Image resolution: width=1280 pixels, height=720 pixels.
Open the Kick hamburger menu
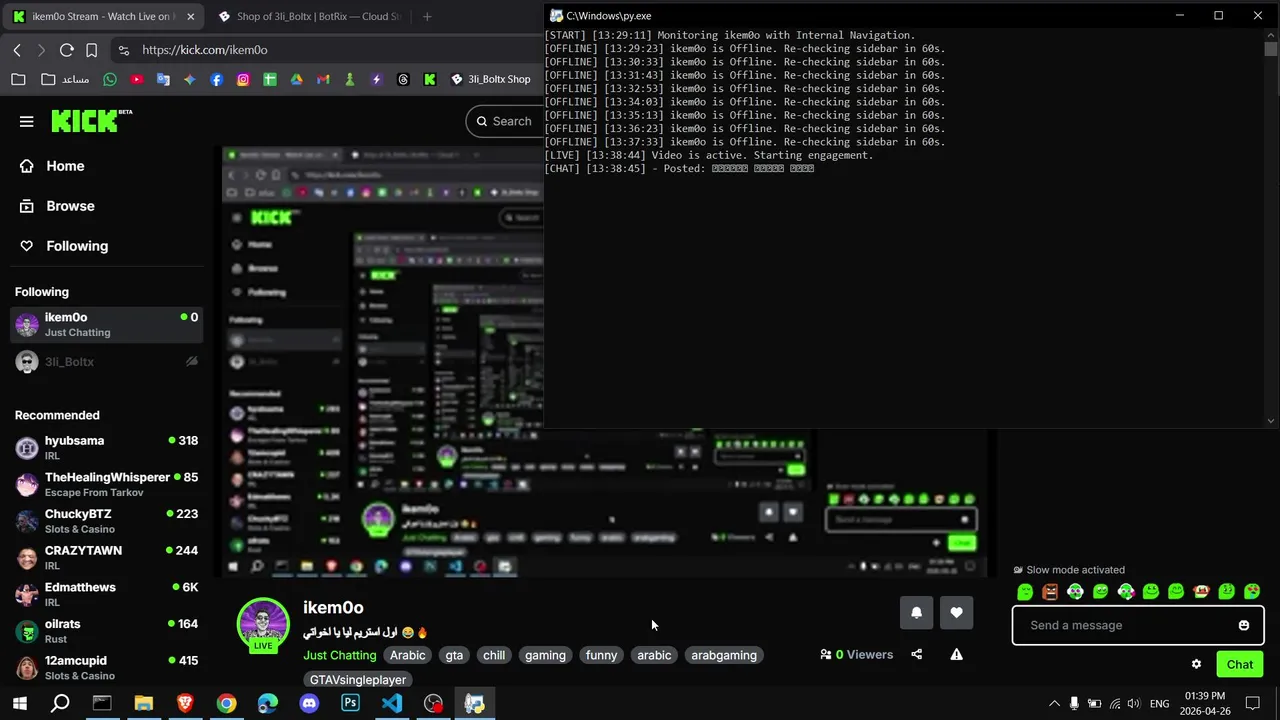[x=27, y=121]
